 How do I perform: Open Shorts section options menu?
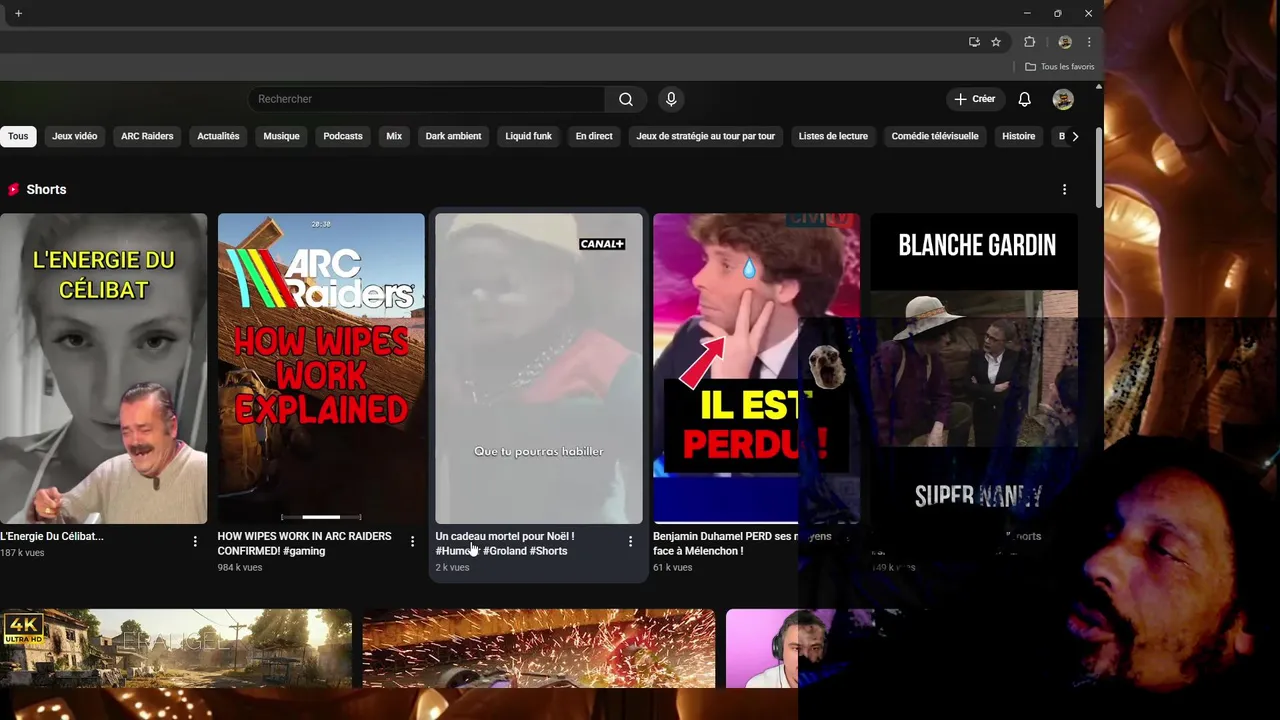(1064, 189)
